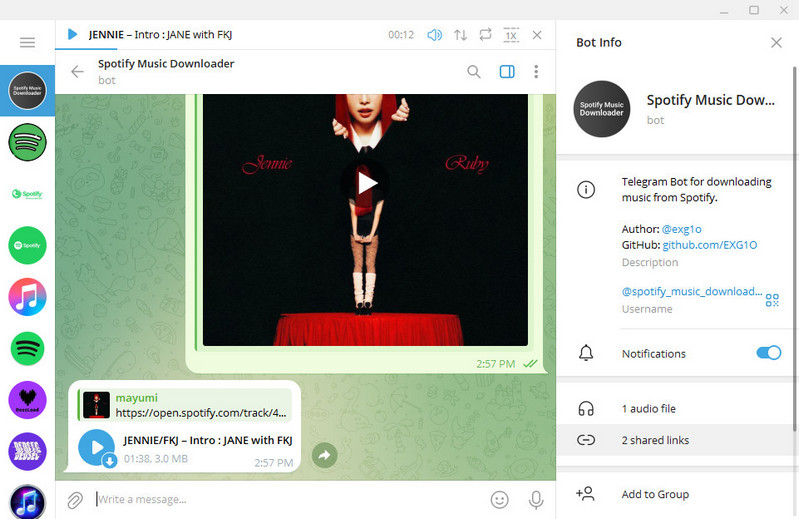Viewport: 799px width, 519px height.
Task: Open 1 audio file shared media
Action: tap(674, 408)
